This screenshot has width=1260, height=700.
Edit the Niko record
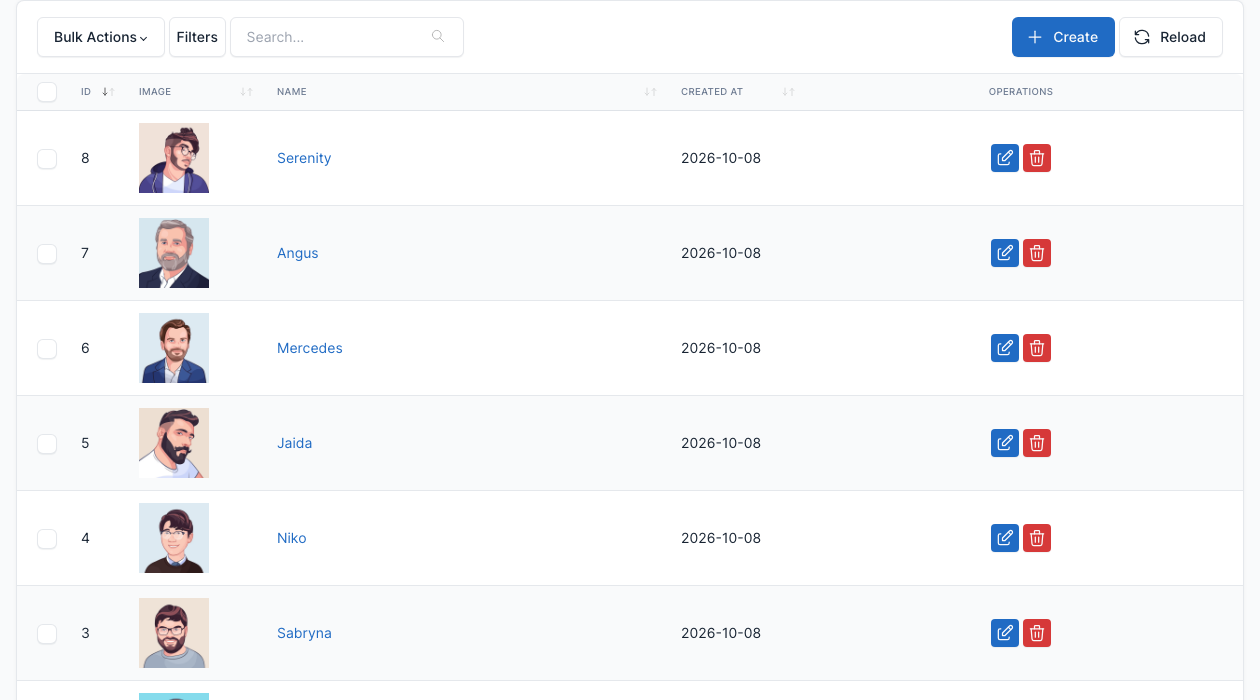coord(1005,538)
